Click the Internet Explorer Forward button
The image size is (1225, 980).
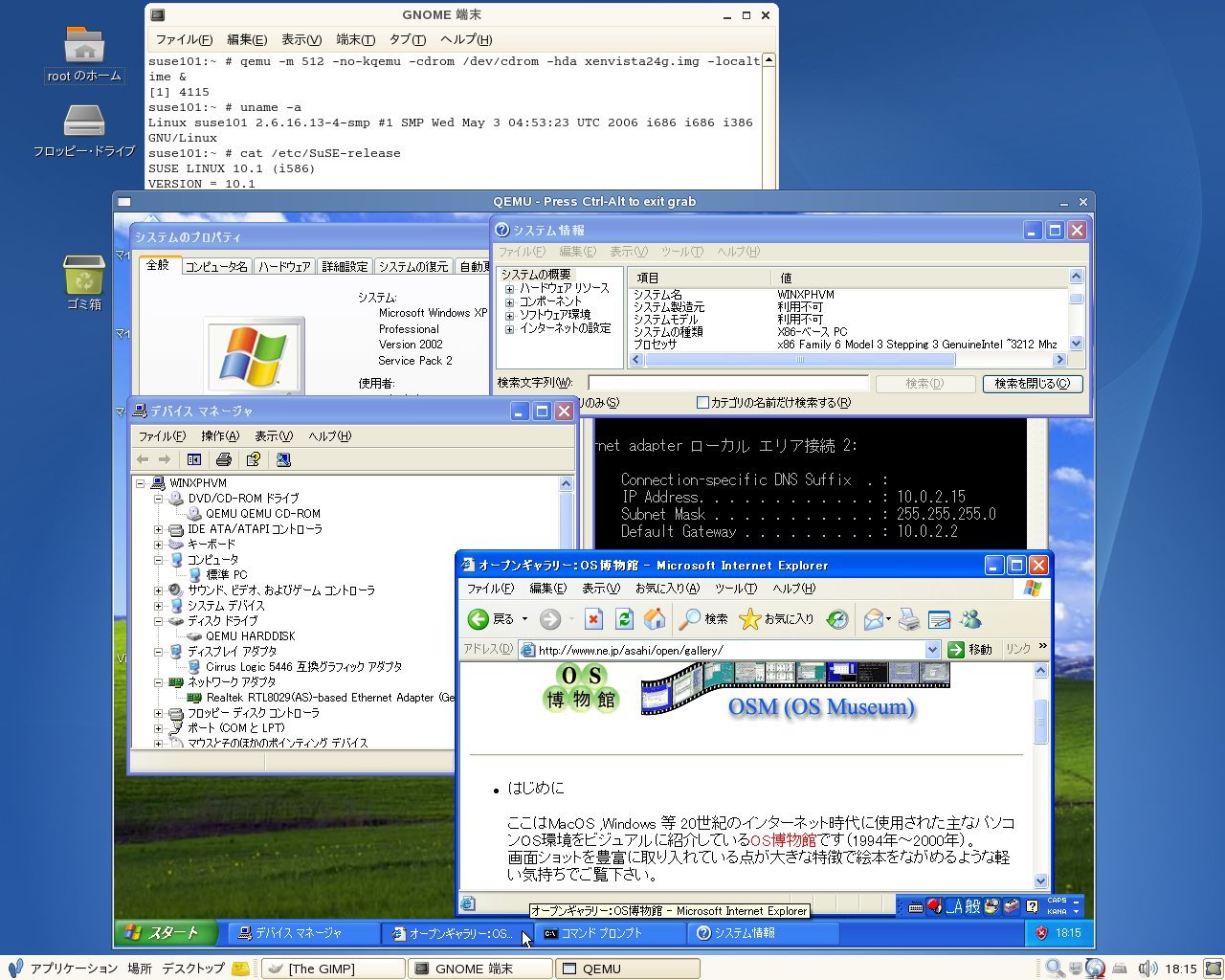coord(550,619)
